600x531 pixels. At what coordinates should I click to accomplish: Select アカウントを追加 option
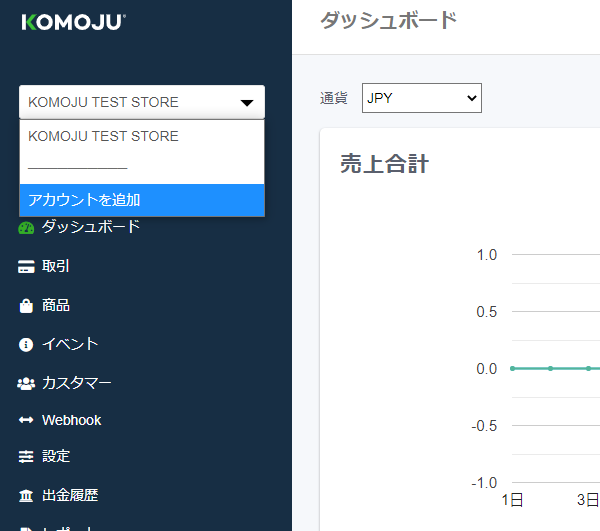[142, 200]
